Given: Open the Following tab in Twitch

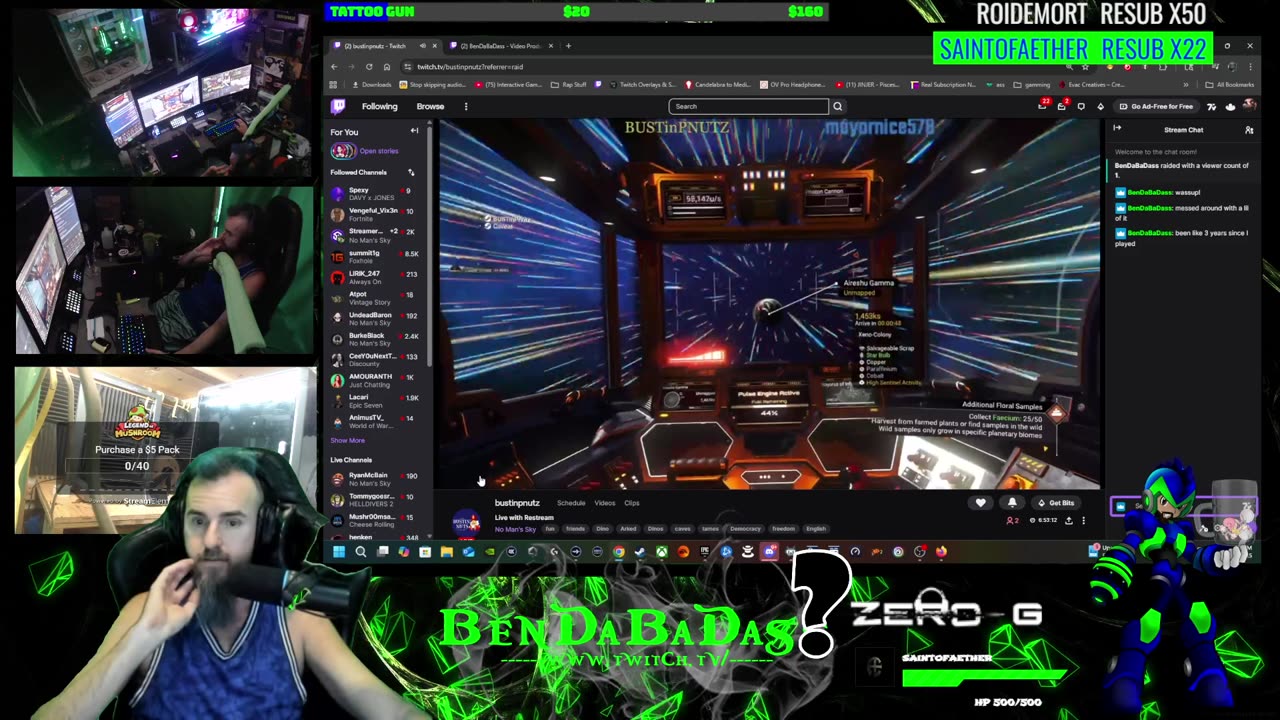Looking at the screenshot, I should point(380,106).
